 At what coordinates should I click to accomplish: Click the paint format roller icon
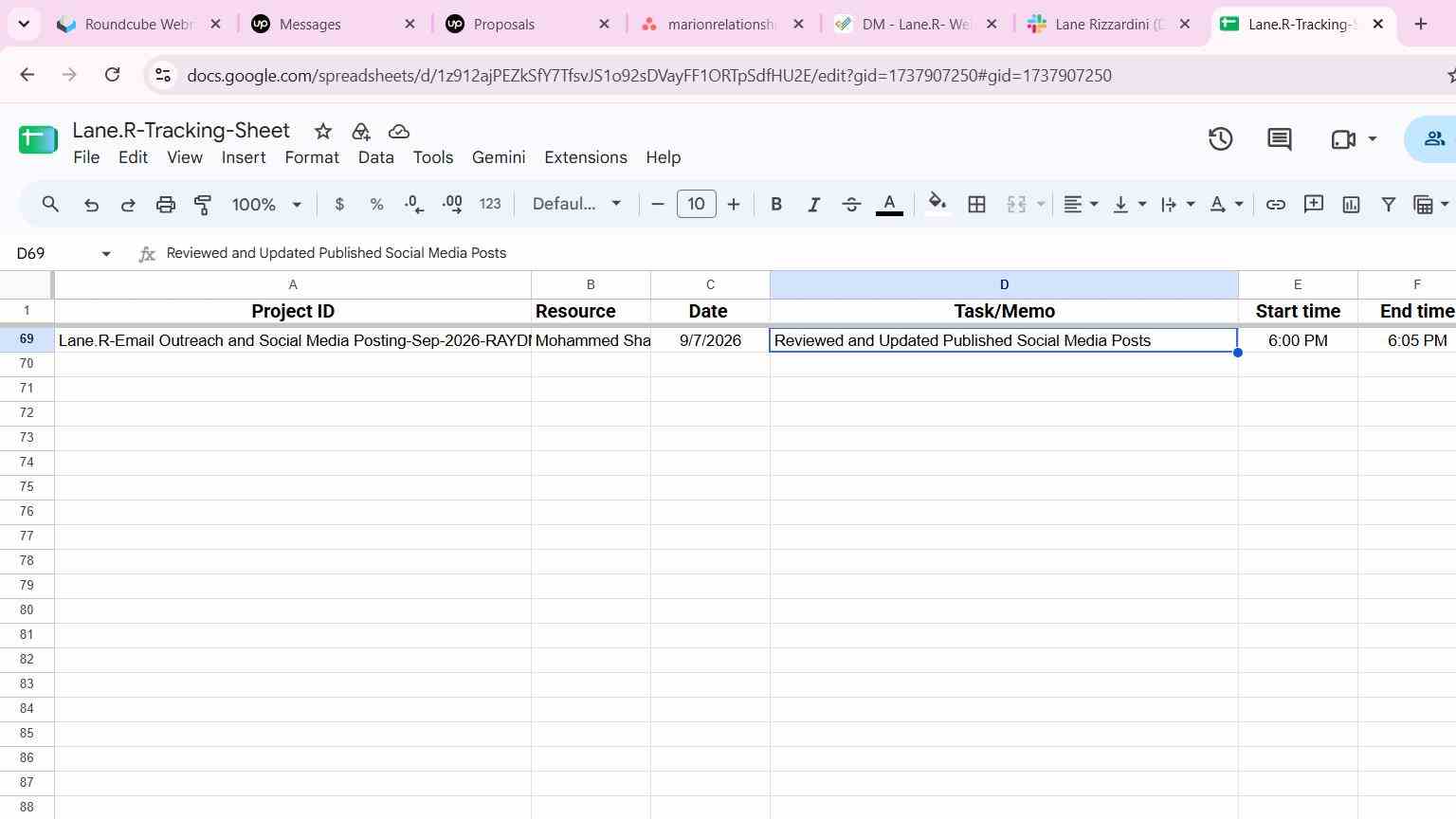[x=202, y=205]
